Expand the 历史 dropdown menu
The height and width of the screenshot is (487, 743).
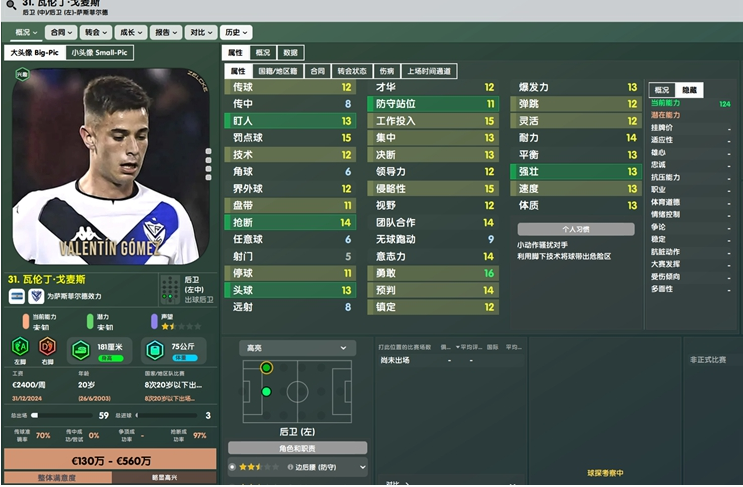[236, 32]
